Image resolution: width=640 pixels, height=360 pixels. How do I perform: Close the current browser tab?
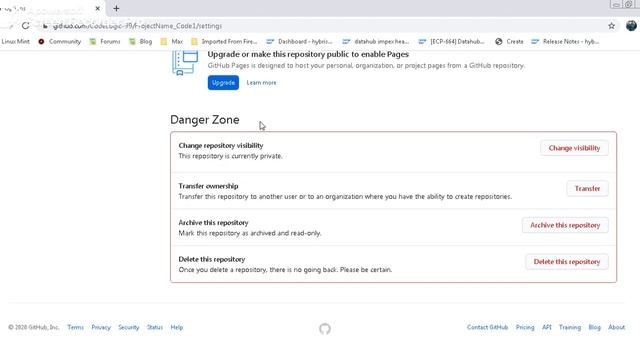click(x=98, y=8)
